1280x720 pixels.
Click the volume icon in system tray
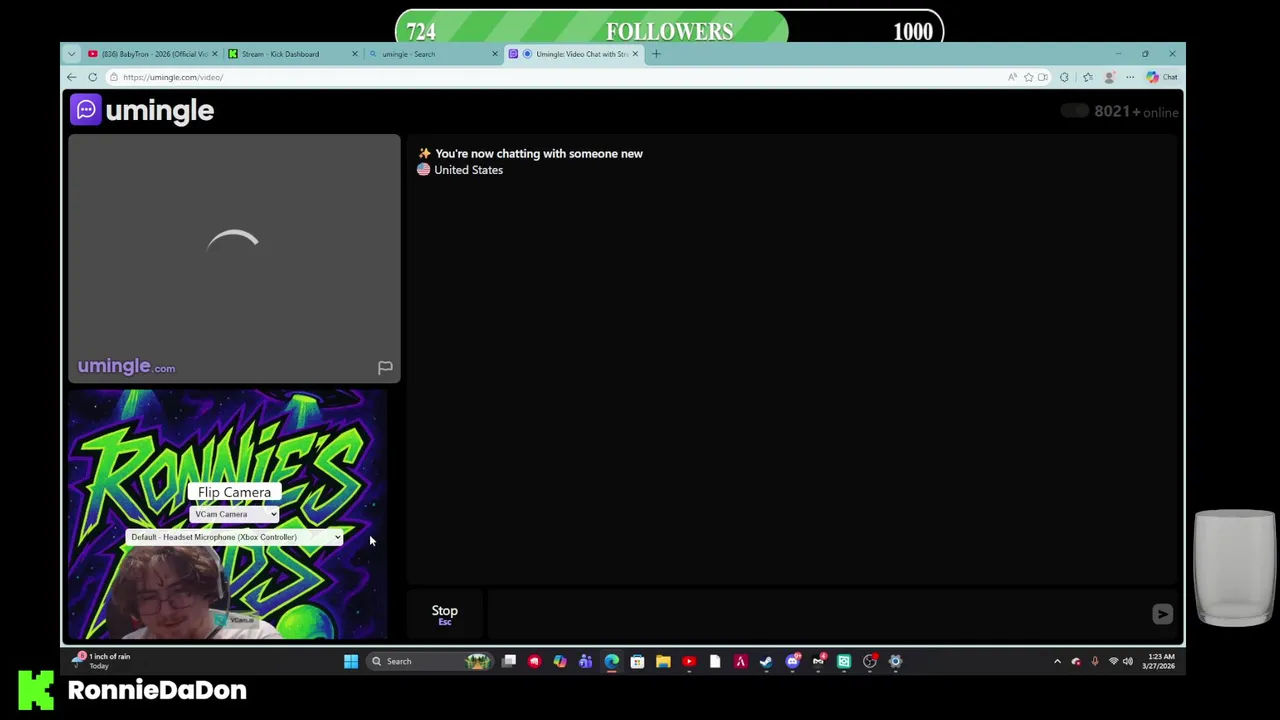pos(1128,661)
